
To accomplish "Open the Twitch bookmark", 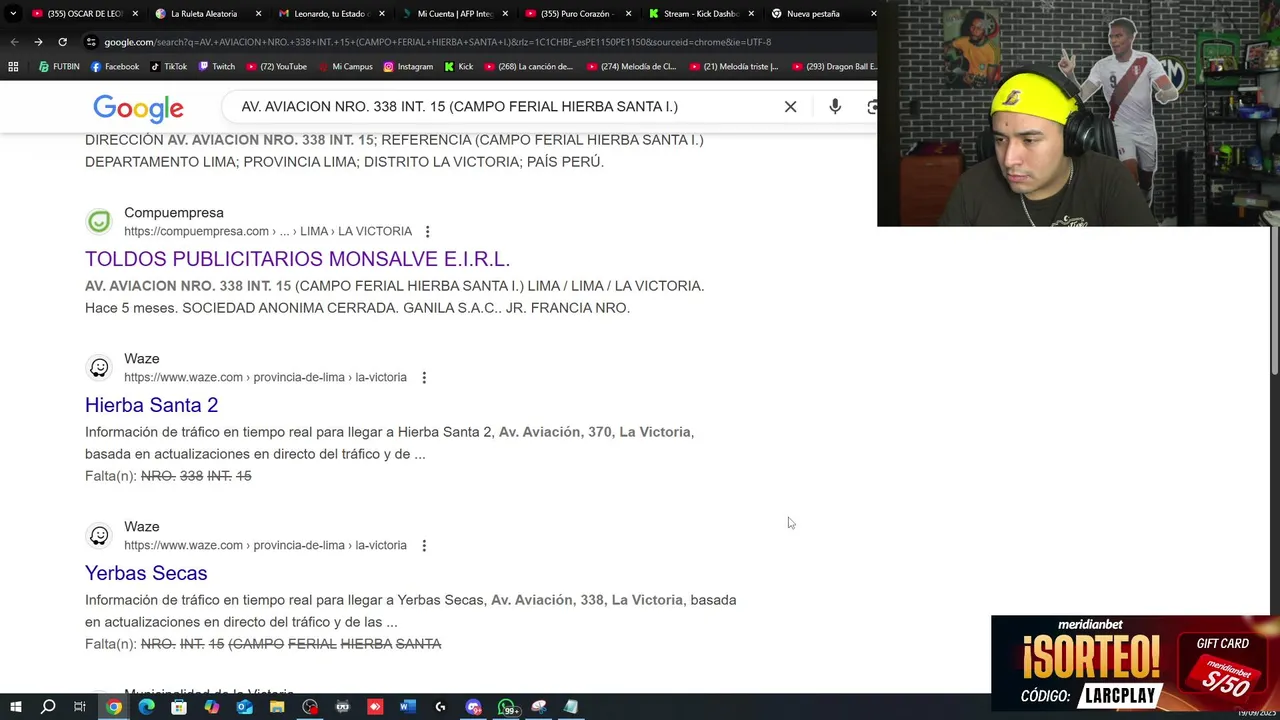I will click(x=217, y=67).
